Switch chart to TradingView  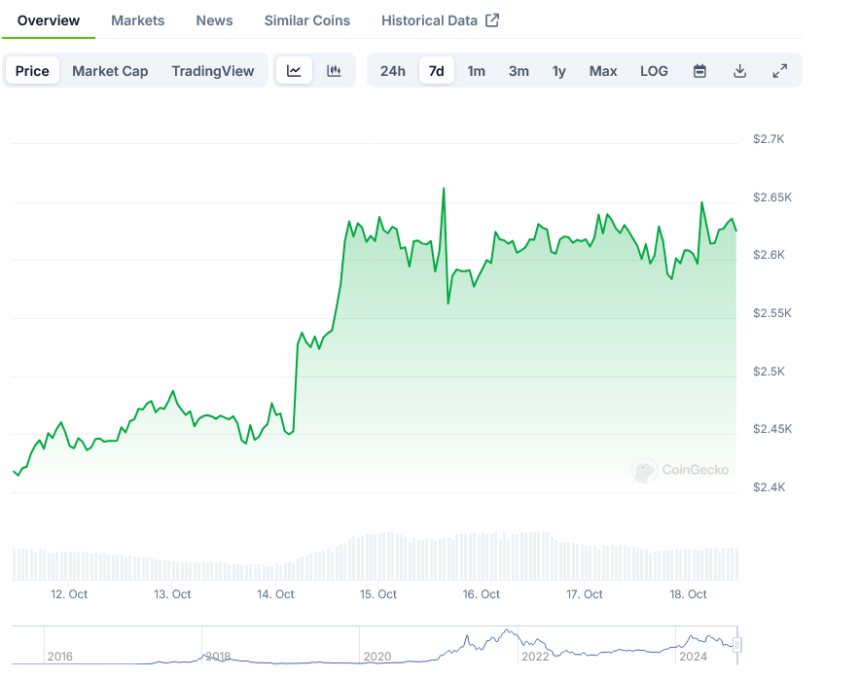click(212, 71)
